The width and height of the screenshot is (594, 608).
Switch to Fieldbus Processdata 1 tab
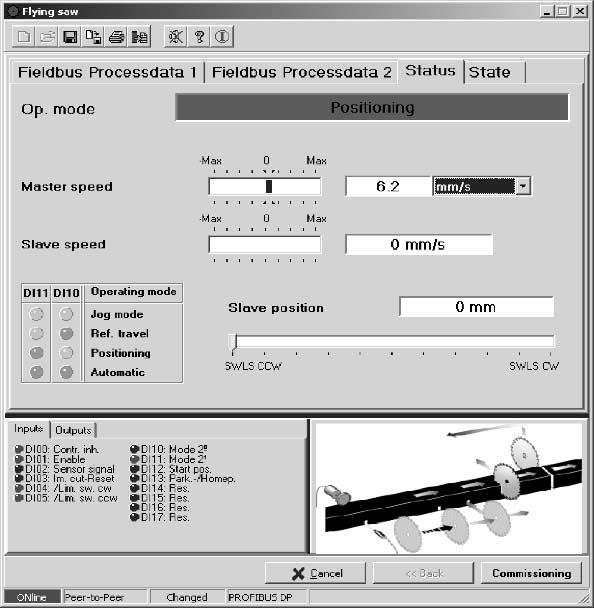(x=107, y=73)
